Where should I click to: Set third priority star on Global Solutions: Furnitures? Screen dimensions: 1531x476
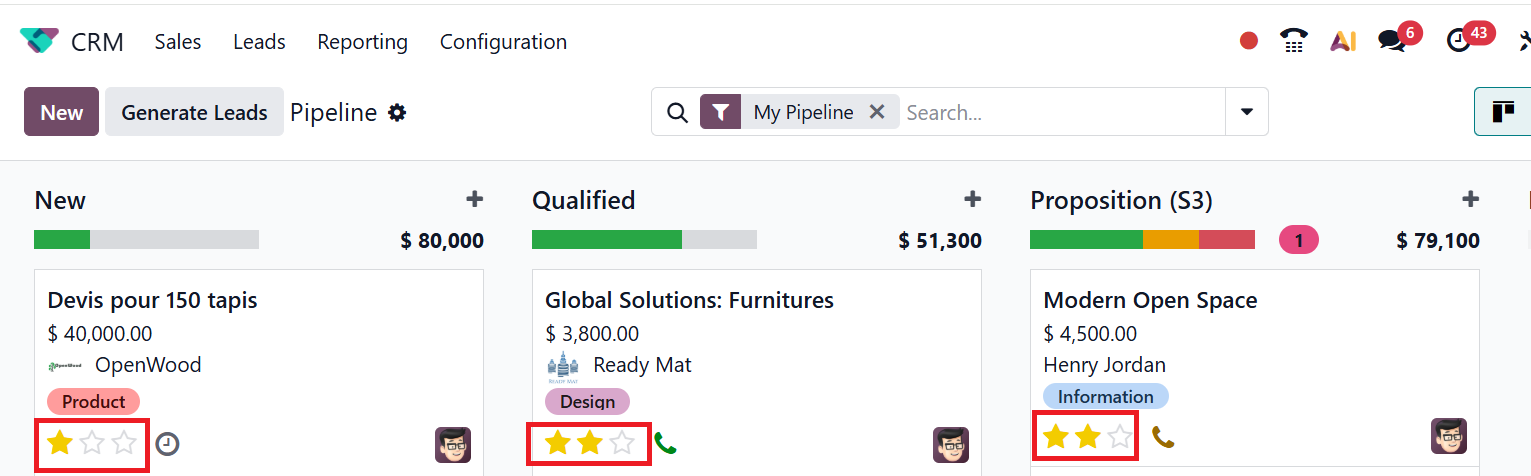(622, 443)
